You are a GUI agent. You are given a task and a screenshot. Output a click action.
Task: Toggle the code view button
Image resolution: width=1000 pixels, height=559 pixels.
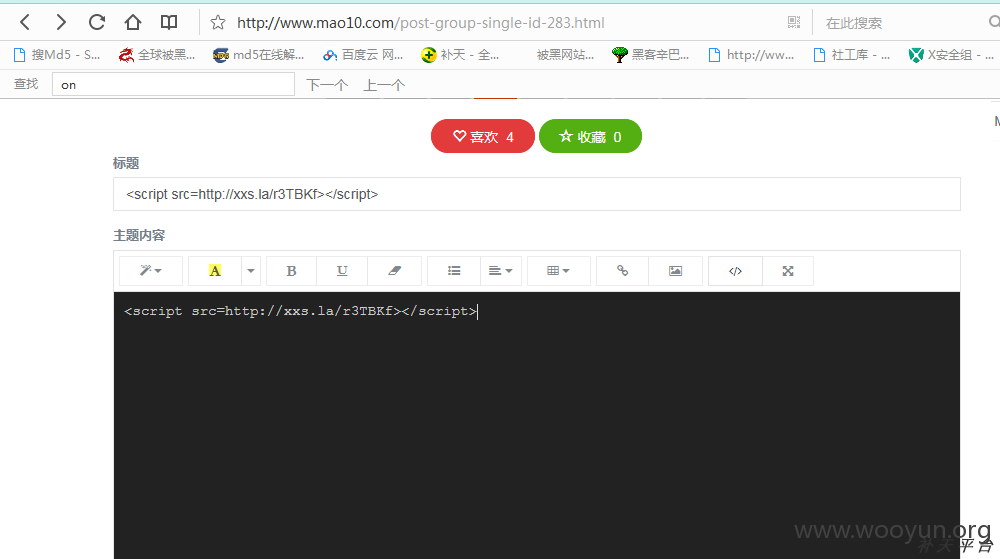[x=735, y=271]
